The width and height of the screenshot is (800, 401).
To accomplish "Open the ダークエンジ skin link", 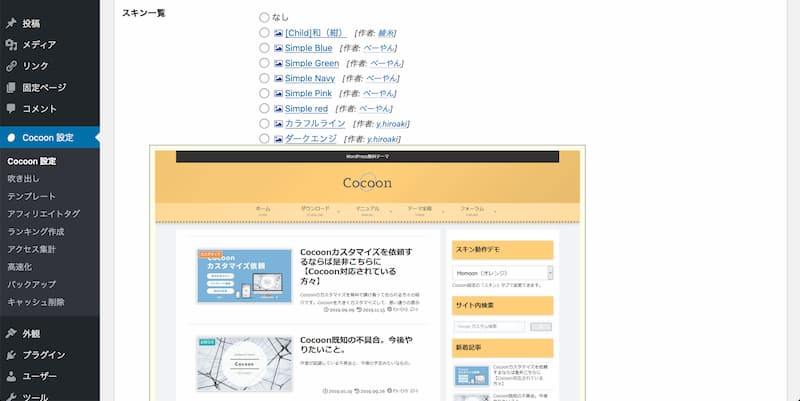I will pyautogui.click(x=311, y=139).
